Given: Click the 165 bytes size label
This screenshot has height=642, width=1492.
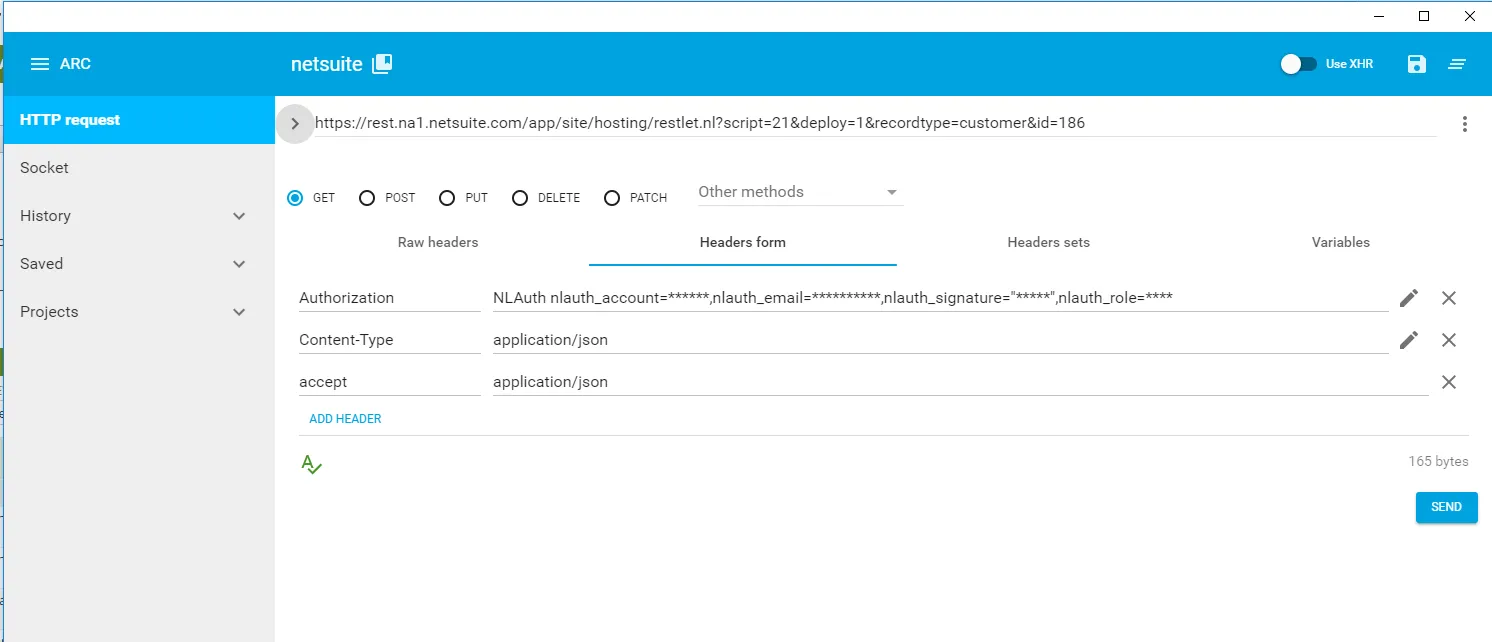Looking at the screenshot, I should pyautogui.click(x=1438, y=462).
